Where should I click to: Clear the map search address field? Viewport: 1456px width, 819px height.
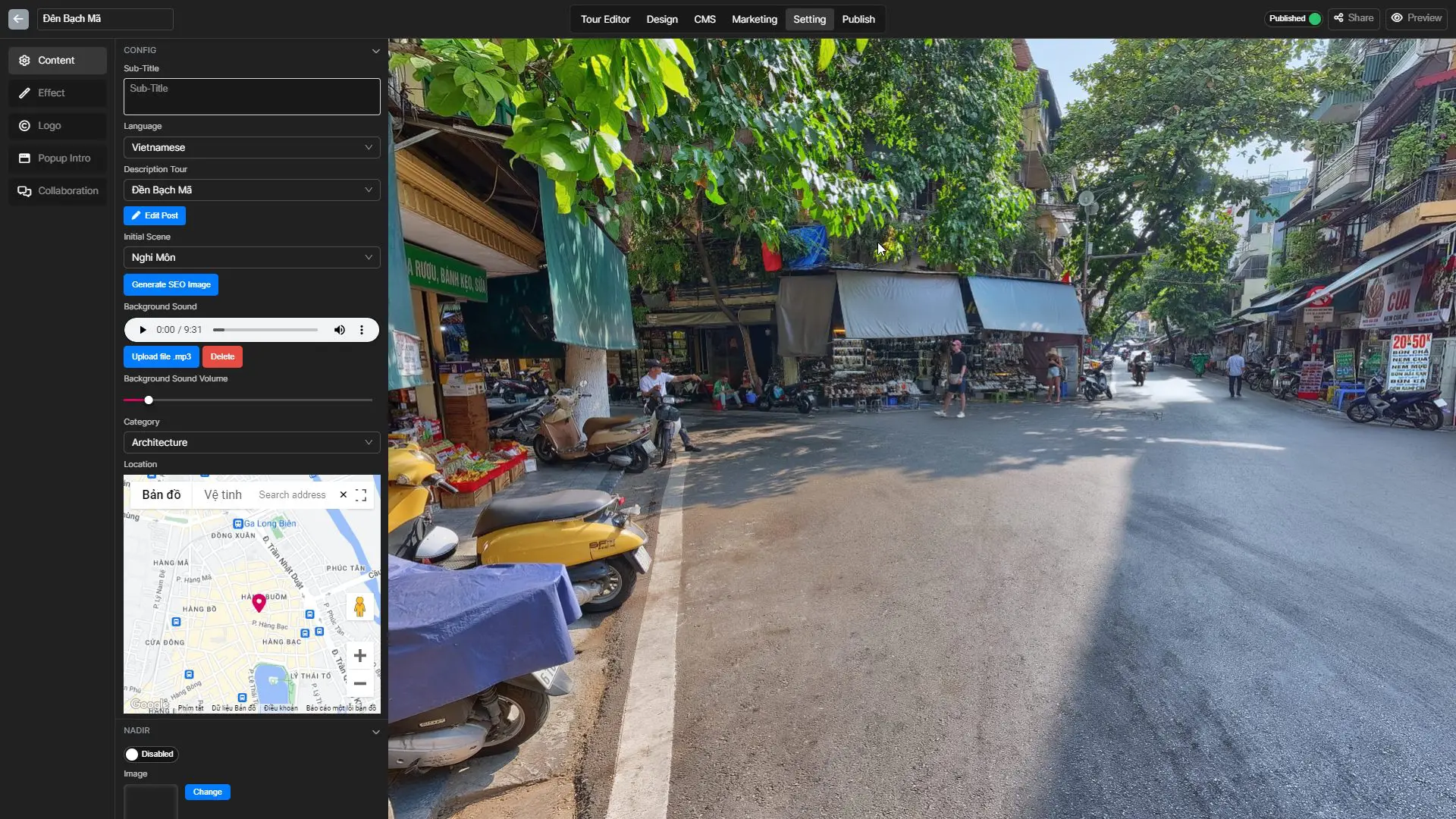coord(343,494)
